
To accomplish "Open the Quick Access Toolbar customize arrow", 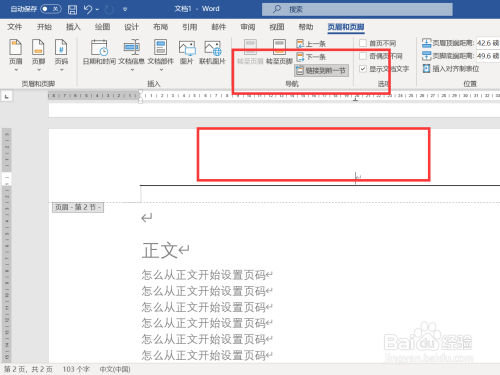I will coord(125,9).
